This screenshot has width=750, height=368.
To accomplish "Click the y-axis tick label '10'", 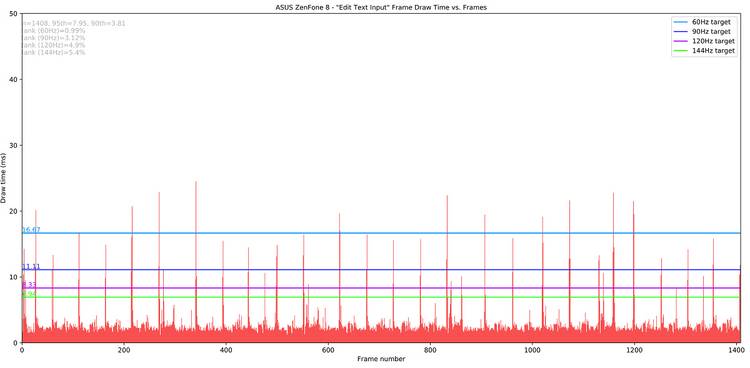I will point(14,277).
